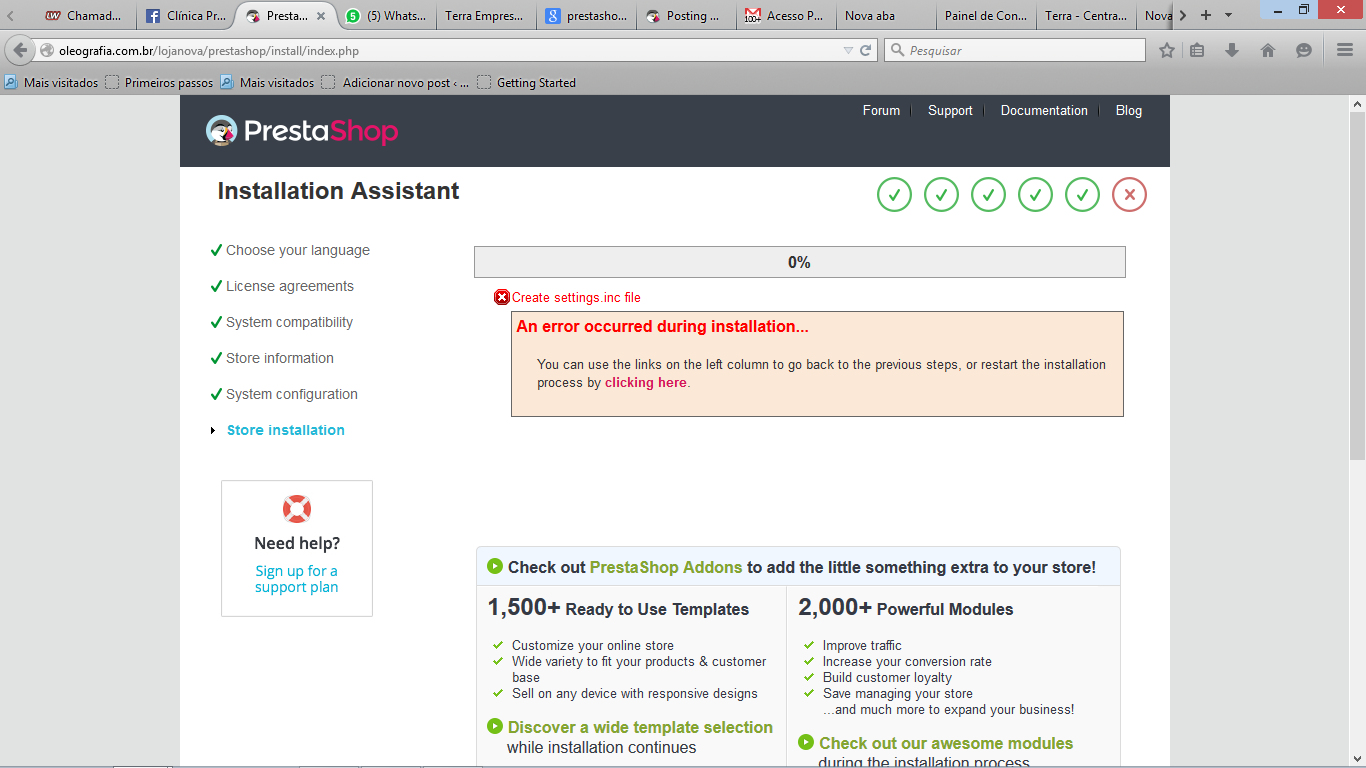
Task: Click the PrestaShop logo in header
Action: coord(302,131)
